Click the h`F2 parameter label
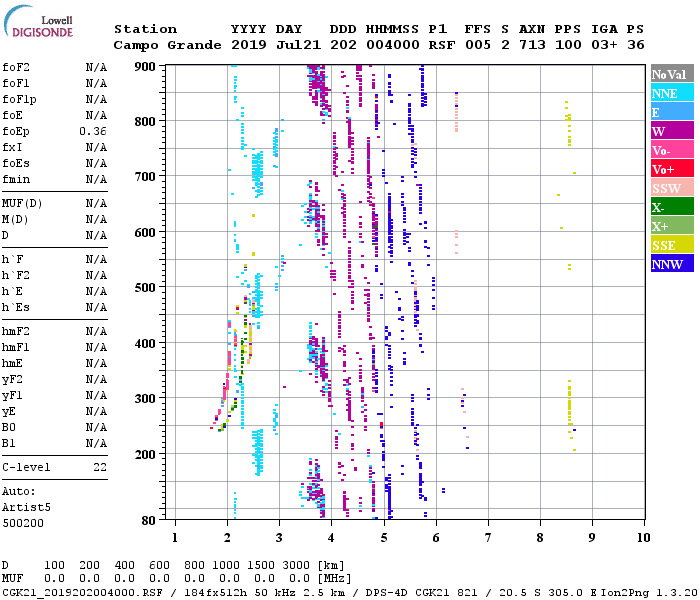700x600 pixels. [x=16, y=275]
